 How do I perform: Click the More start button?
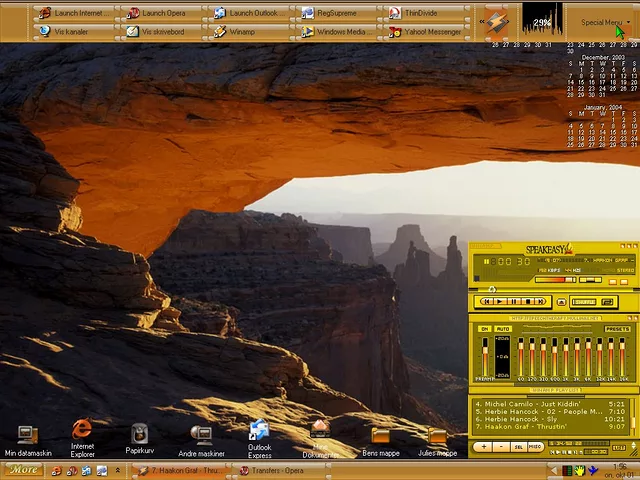click(x=23, y=470)
